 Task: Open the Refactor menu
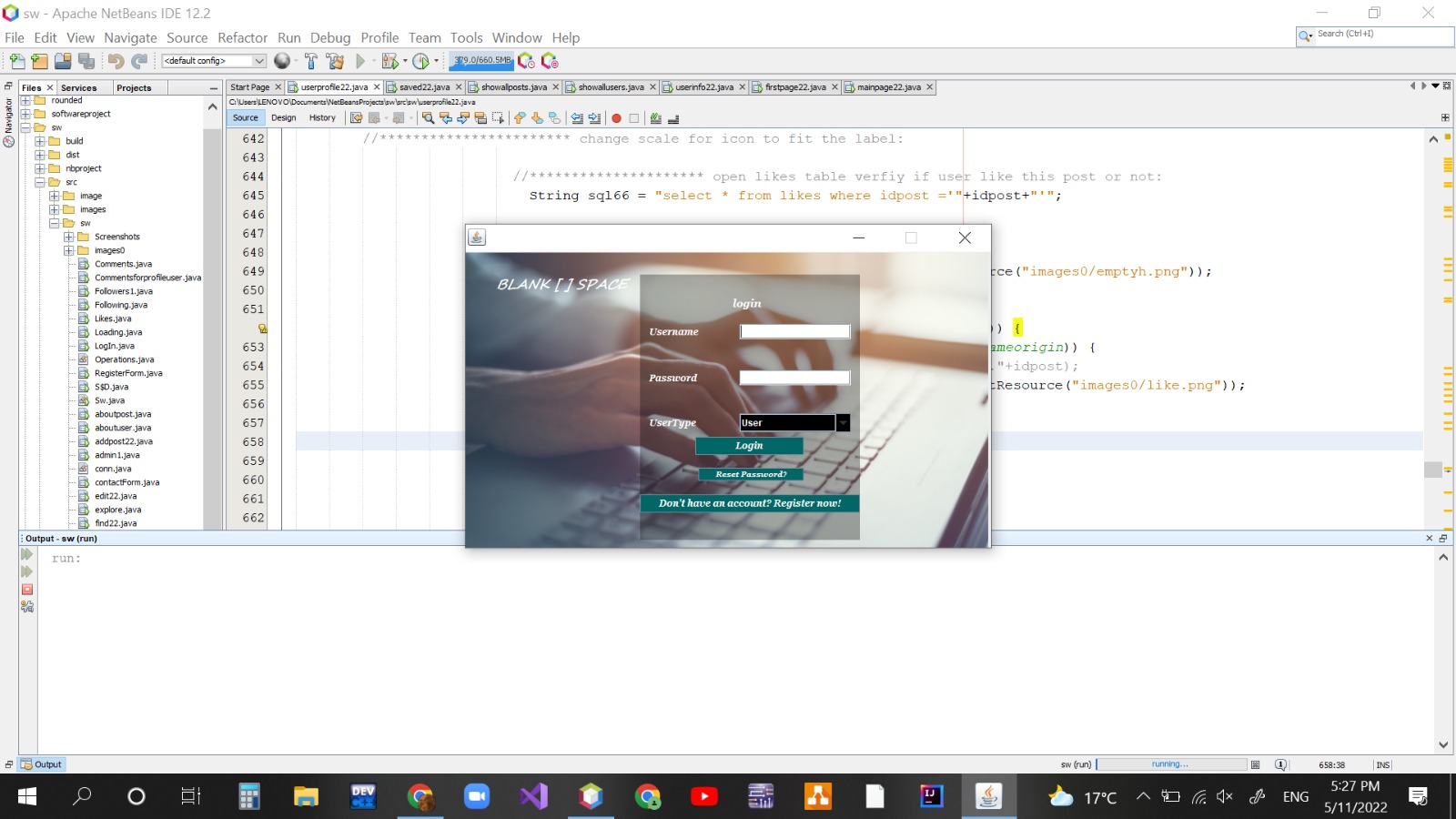[242, 37]
